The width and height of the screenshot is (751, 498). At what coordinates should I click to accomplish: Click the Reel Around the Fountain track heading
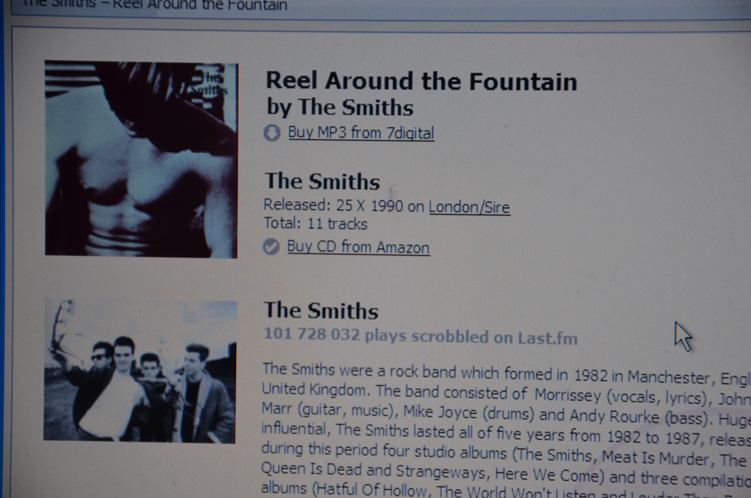421,81
